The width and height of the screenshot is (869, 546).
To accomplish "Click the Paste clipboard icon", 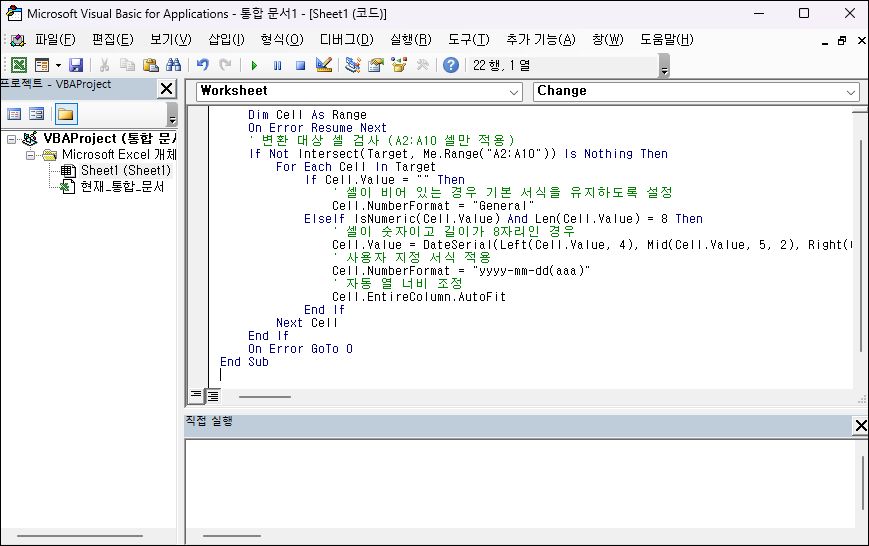I will click(x=151, y=65).
